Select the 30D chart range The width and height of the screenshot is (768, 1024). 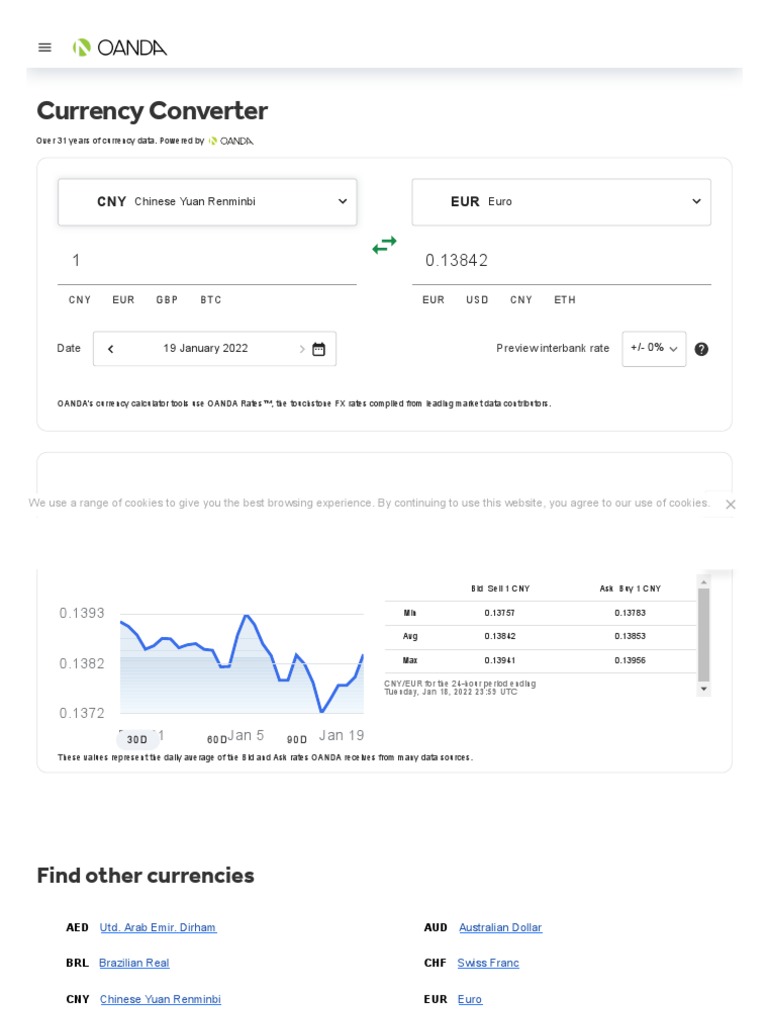click(137, 739)
